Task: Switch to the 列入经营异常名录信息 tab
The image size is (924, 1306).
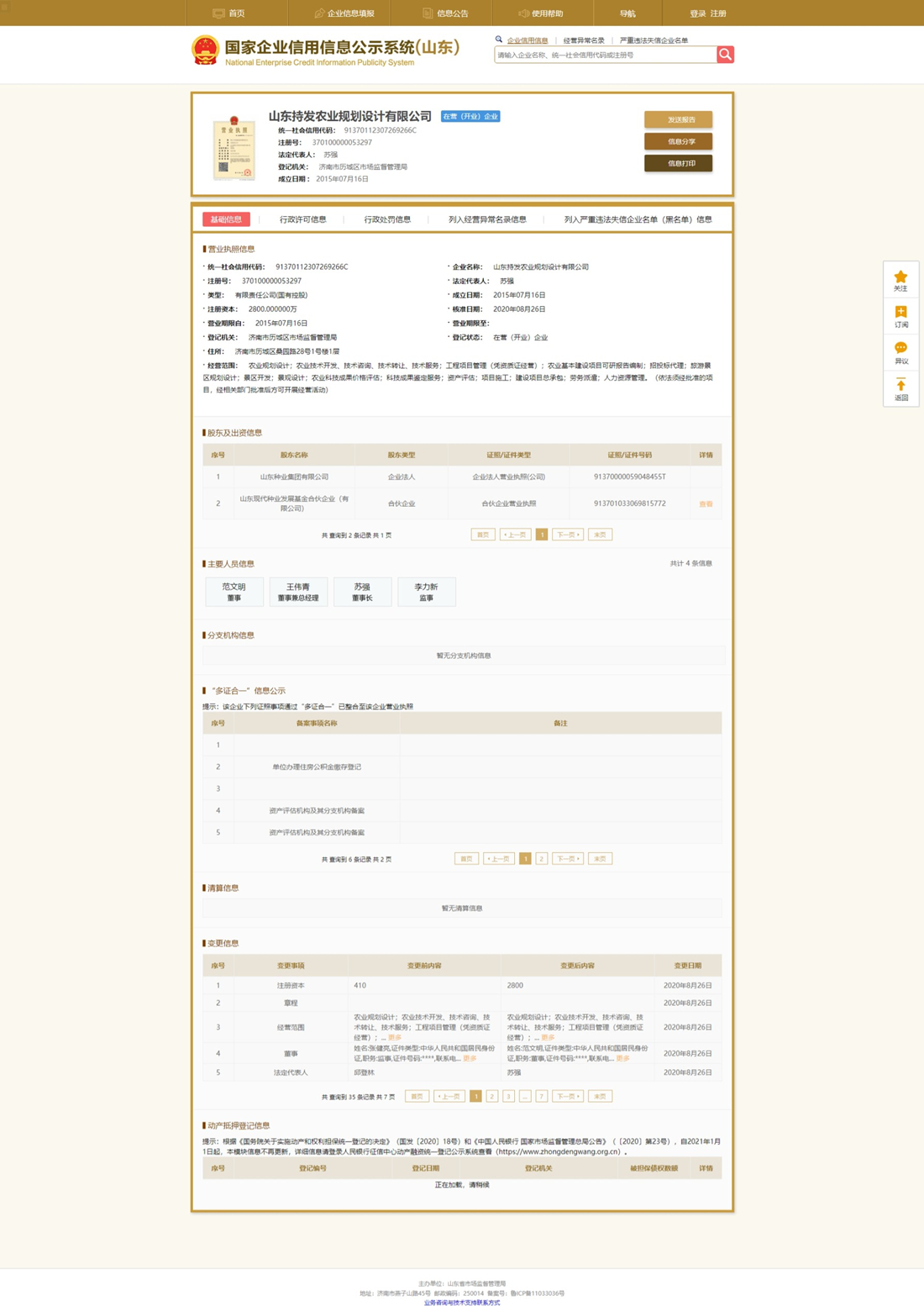Action: point(487,219)
